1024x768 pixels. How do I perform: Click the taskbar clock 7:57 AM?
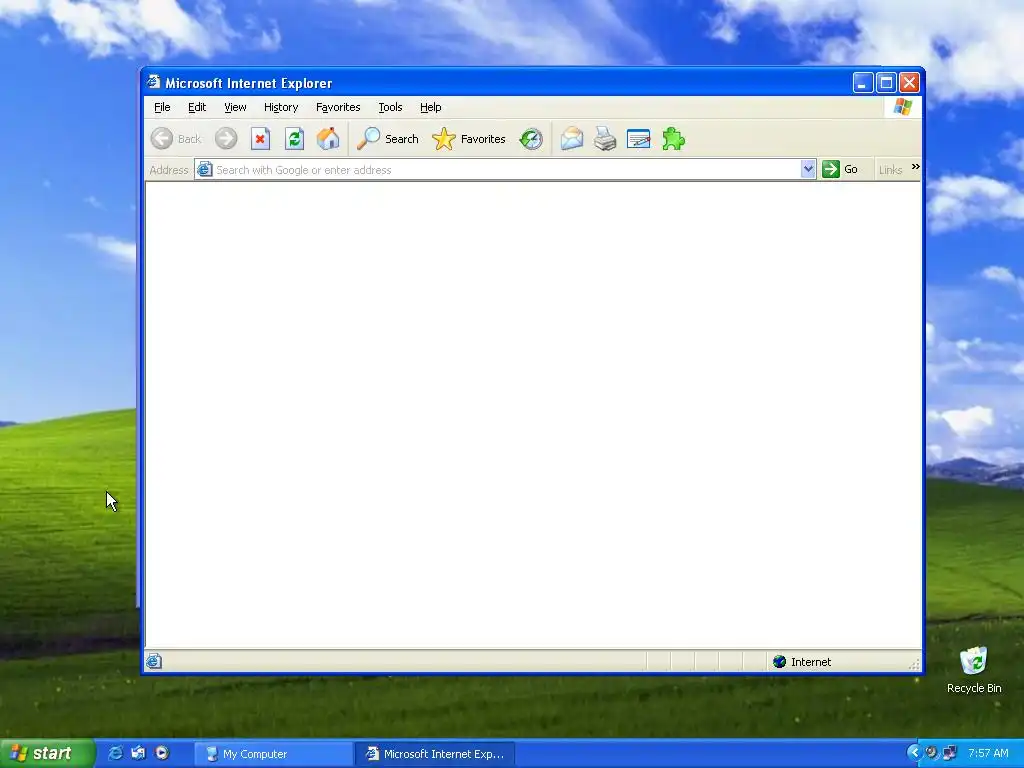988,753
